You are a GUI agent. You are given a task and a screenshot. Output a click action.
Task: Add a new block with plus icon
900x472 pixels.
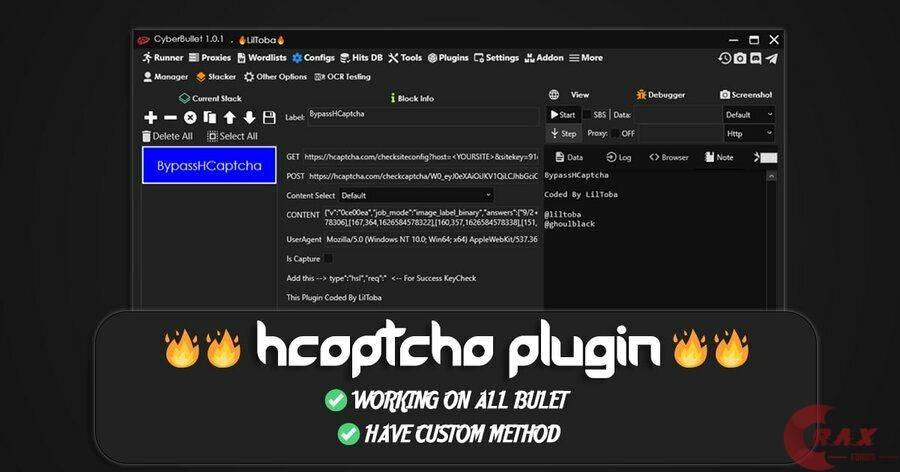[150, 118]
